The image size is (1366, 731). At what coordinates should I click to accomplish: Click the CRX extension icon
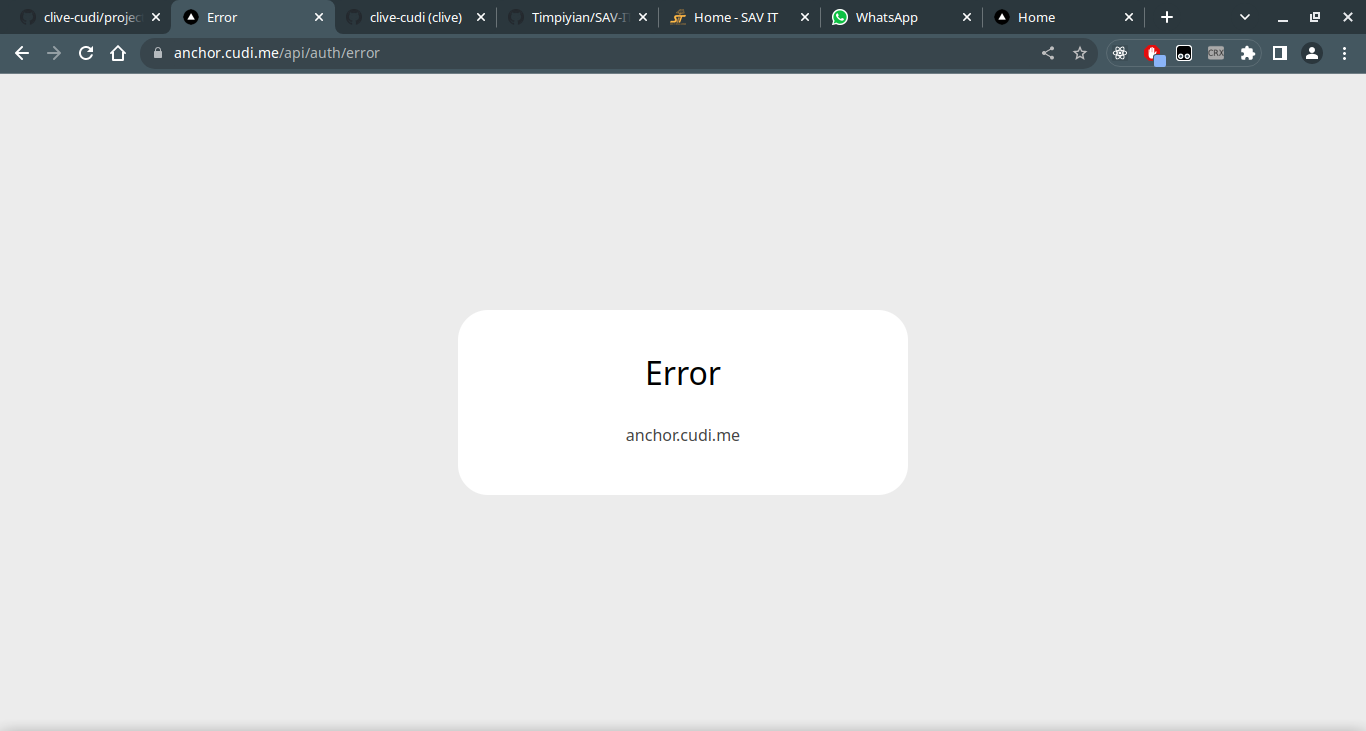tap(1216, 53)
